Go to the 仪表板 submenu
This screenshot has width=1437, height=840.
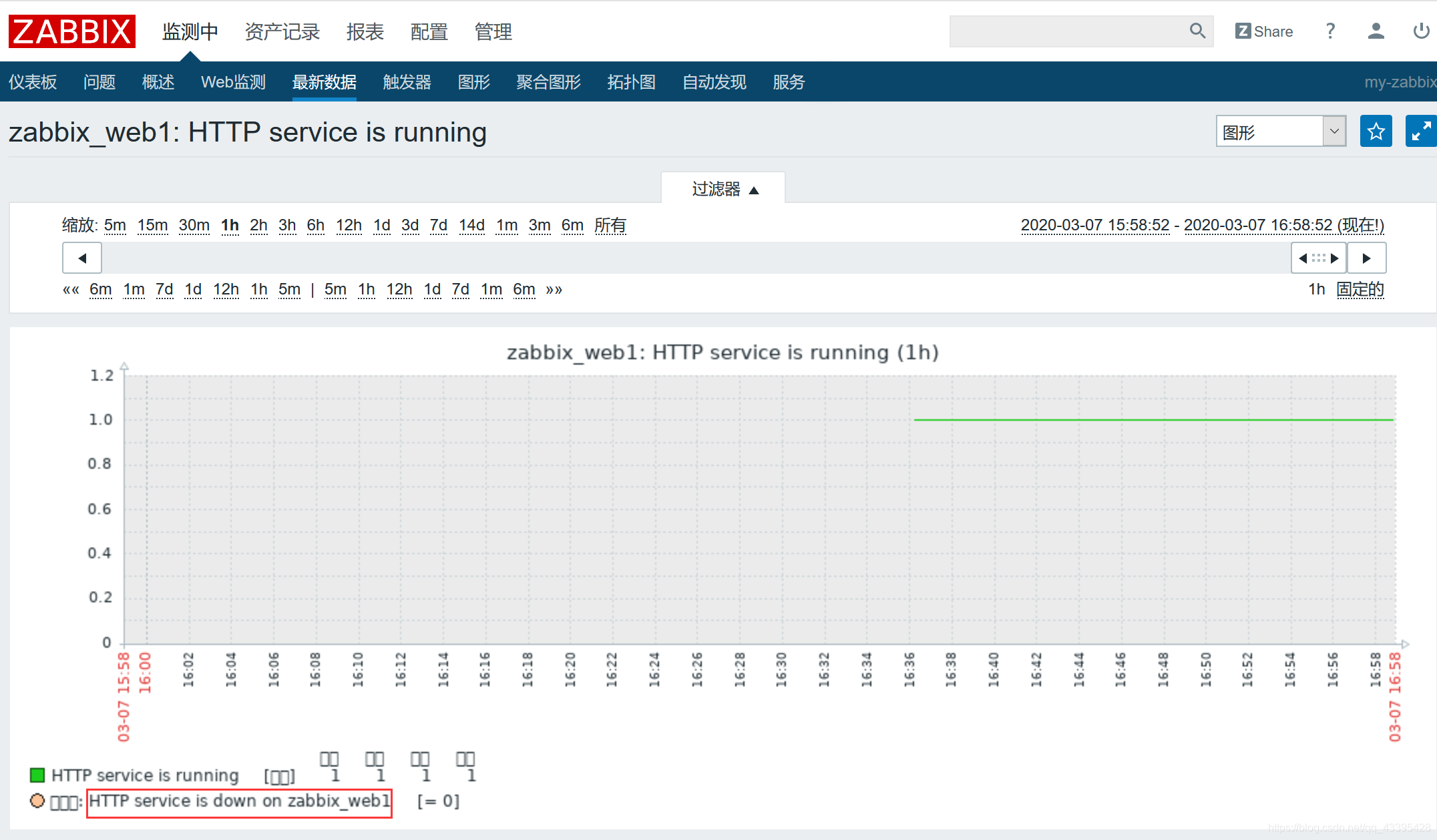pyautogui.click(x=33, y=82)
